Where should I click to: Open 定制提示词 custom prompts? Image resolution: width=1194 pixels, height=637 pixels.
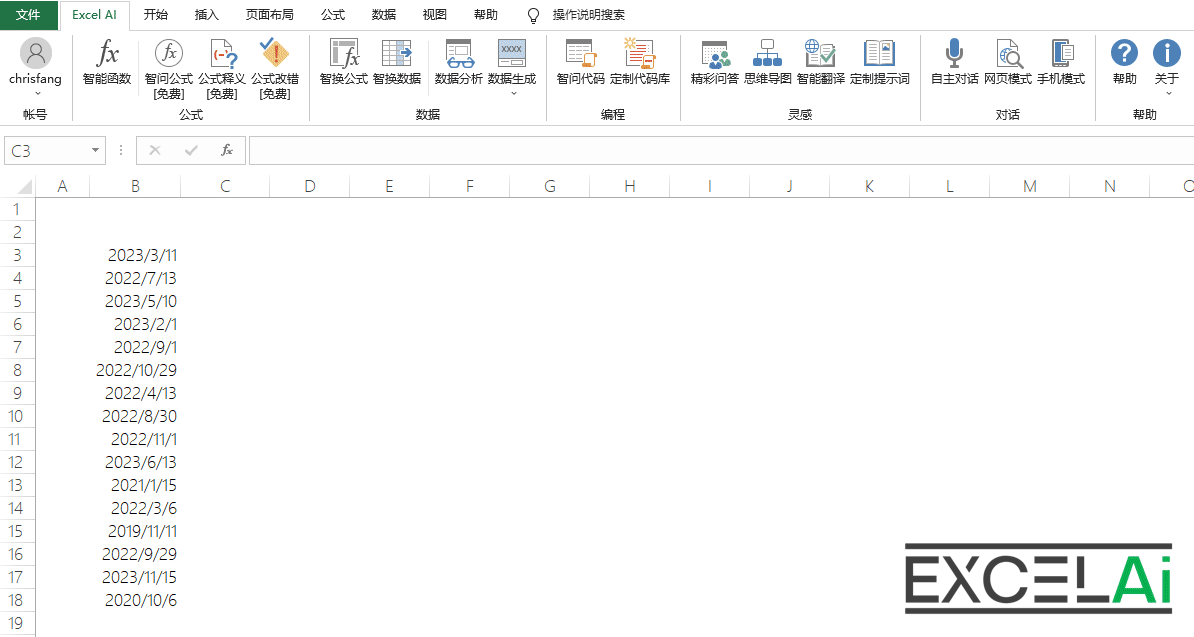point(880,62)
